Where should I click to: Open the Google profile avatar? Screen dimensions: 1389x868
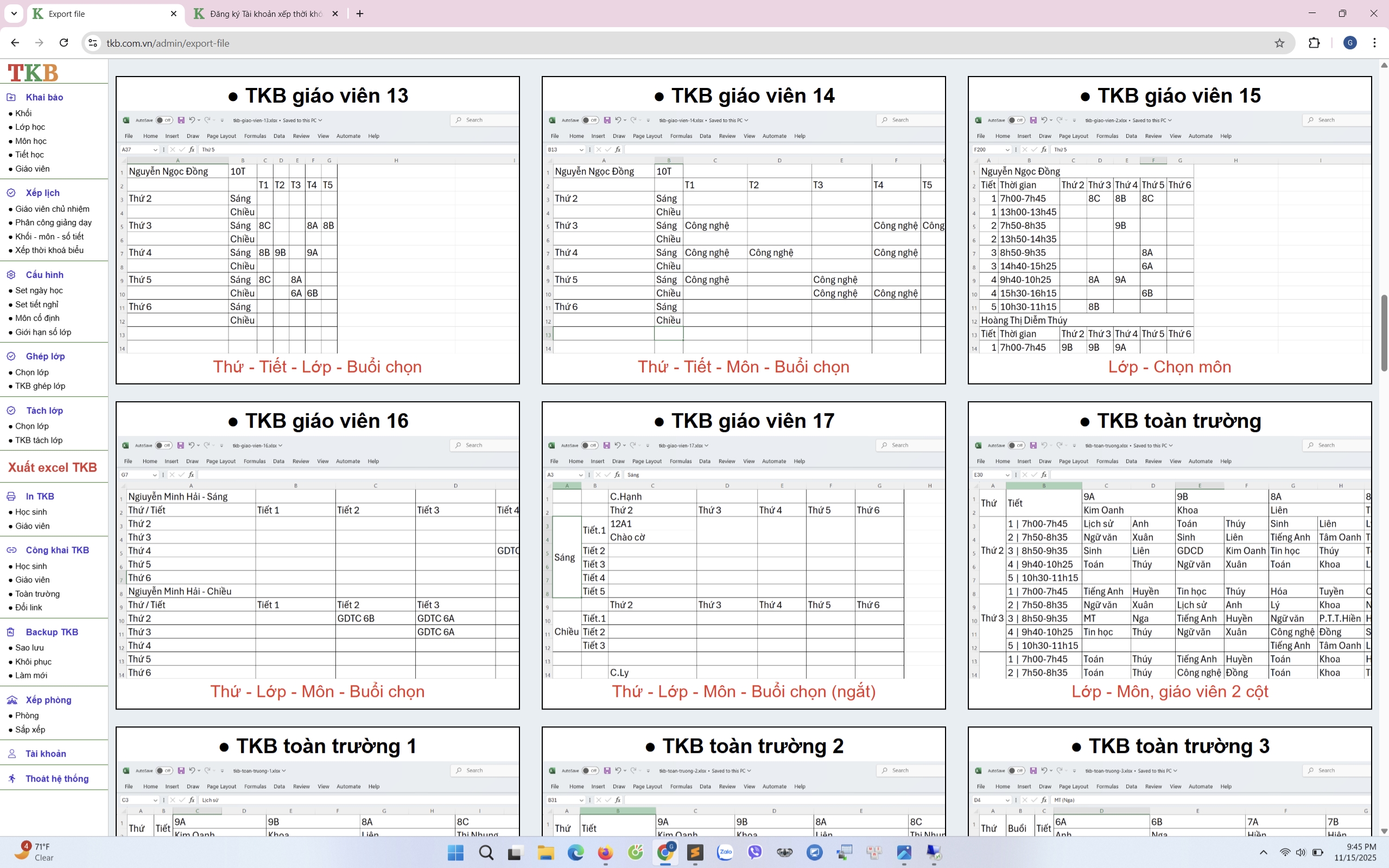coord(1350,43)
